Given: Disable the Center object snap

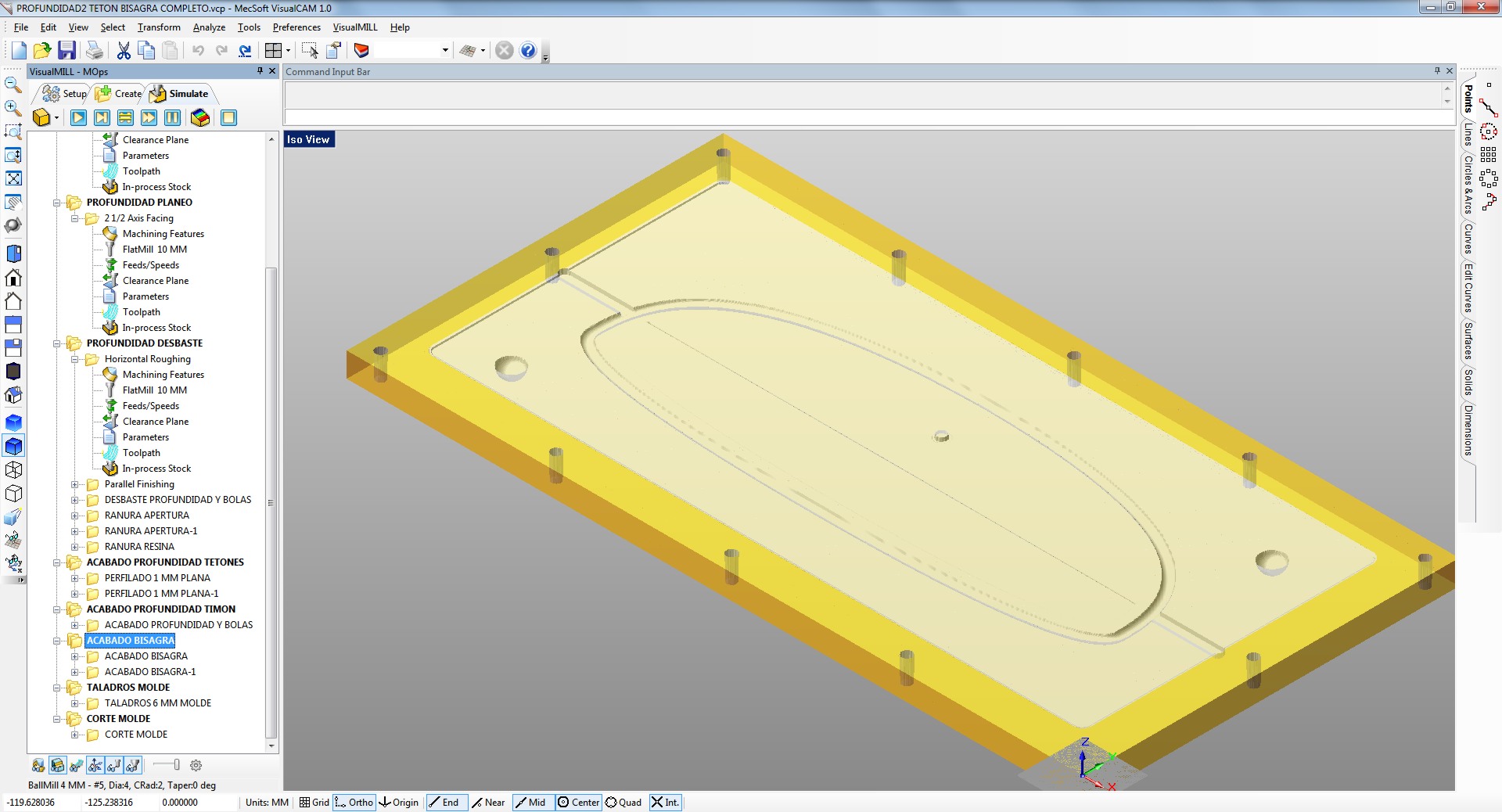Looking at the screenshot, I should (578, 803).
